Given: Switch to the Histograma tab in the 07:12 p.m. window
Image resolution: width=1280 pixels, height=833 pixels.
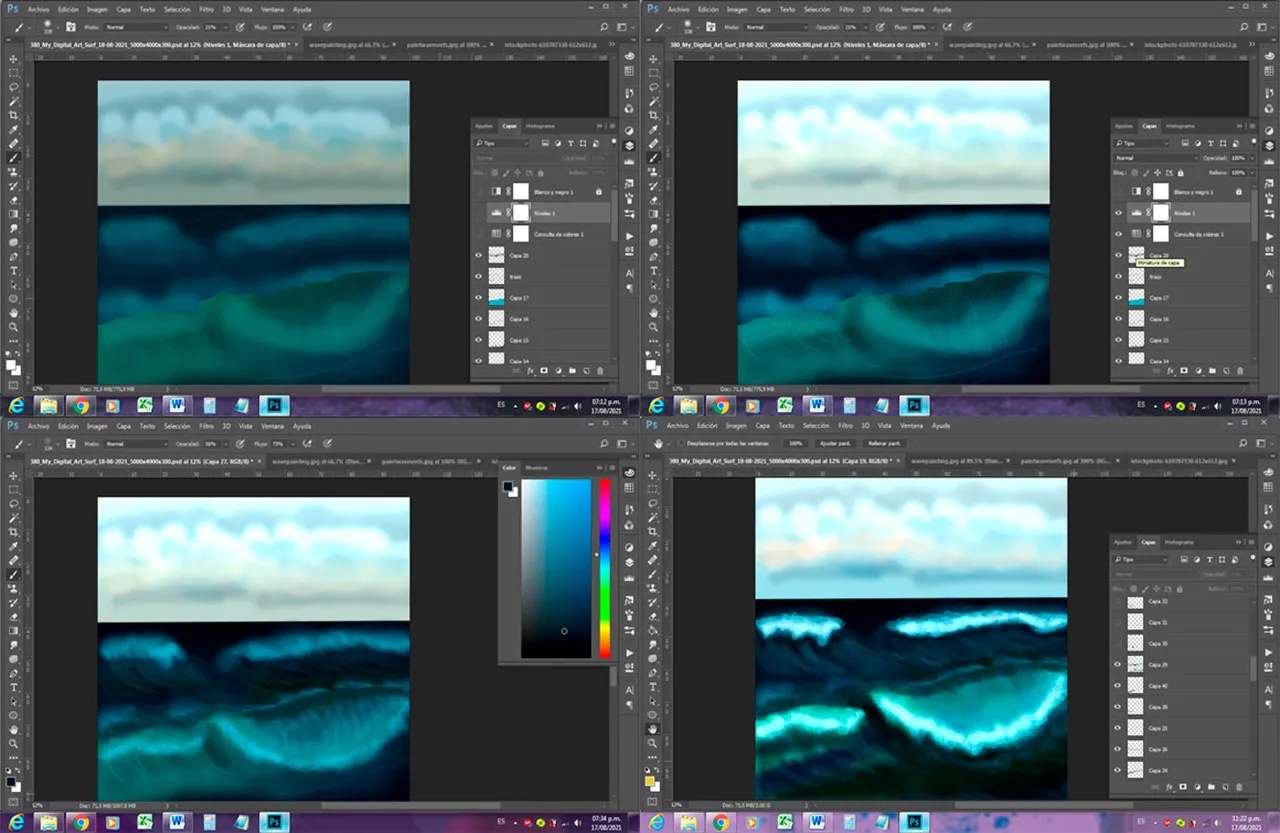Looking at the screenshot, I should 540,126.
